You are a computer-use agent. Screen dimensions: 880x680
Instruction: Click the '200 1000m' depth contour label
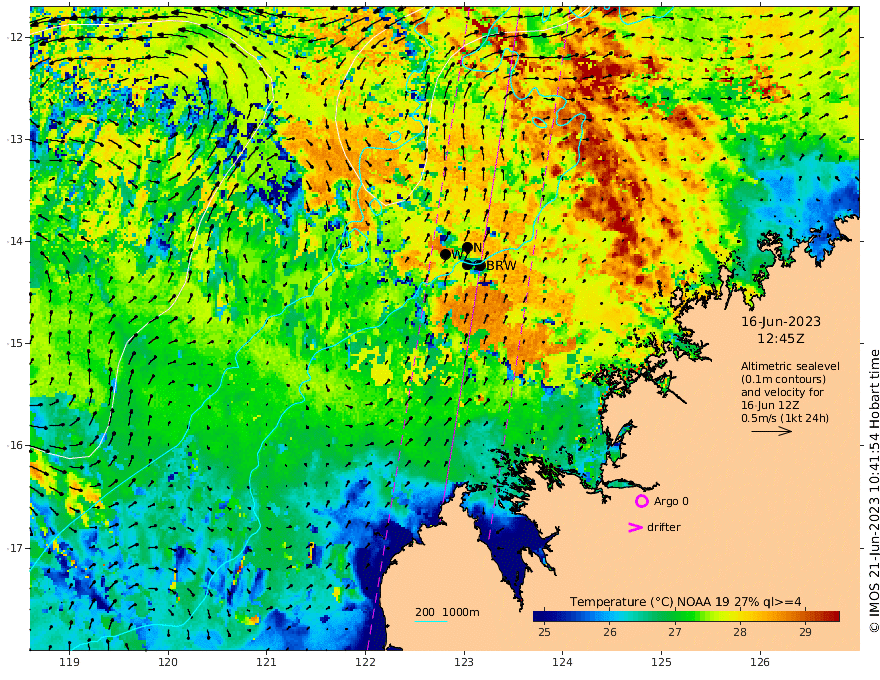(x=447, y=612)
